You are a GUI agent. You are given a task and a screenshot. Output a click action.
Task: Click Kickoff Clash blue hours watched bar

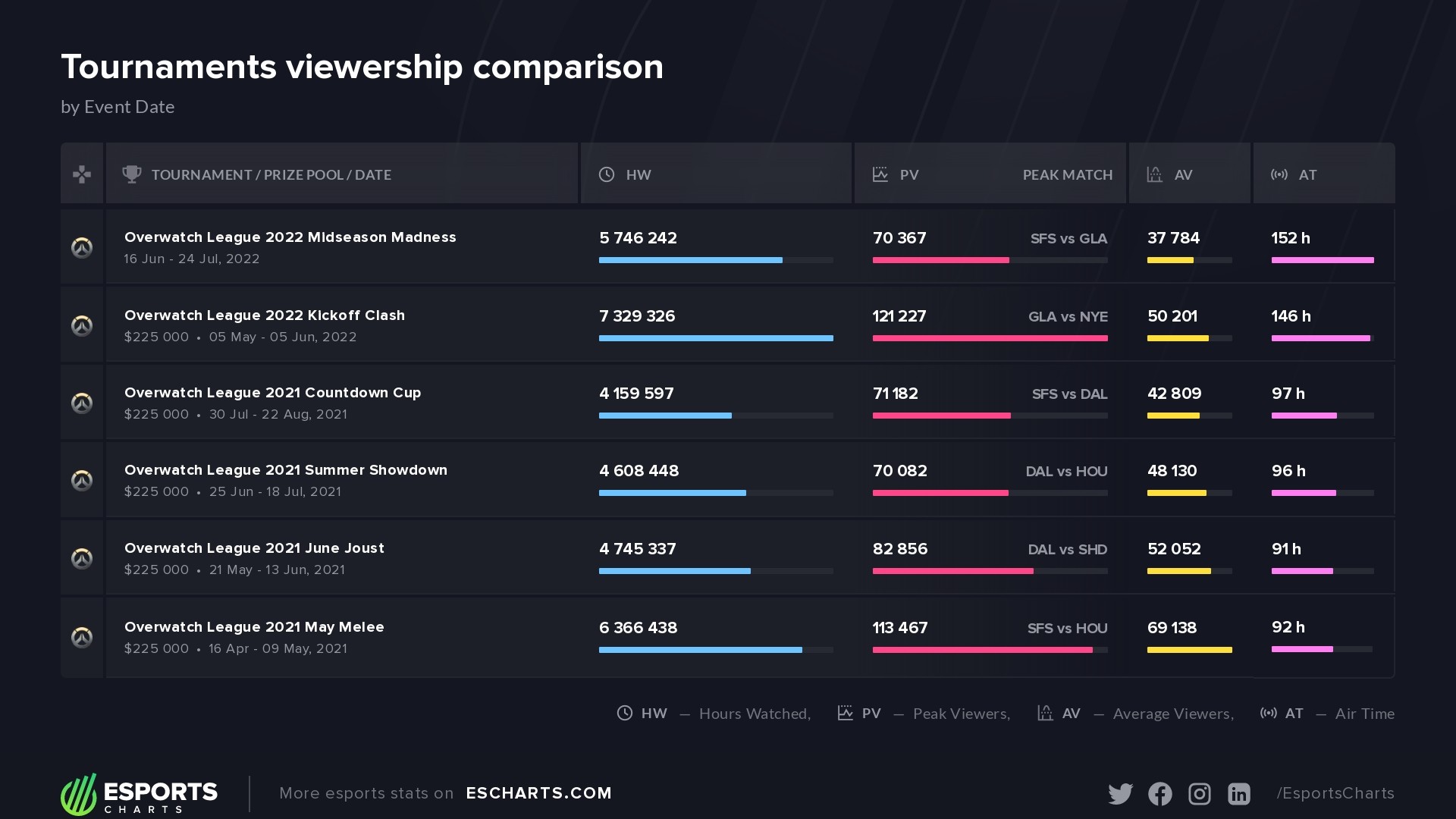716,338
